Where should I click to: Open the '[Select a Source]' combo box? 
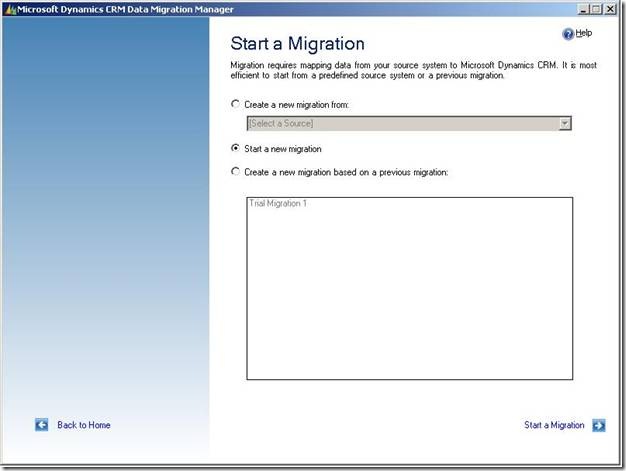[402, 123]
